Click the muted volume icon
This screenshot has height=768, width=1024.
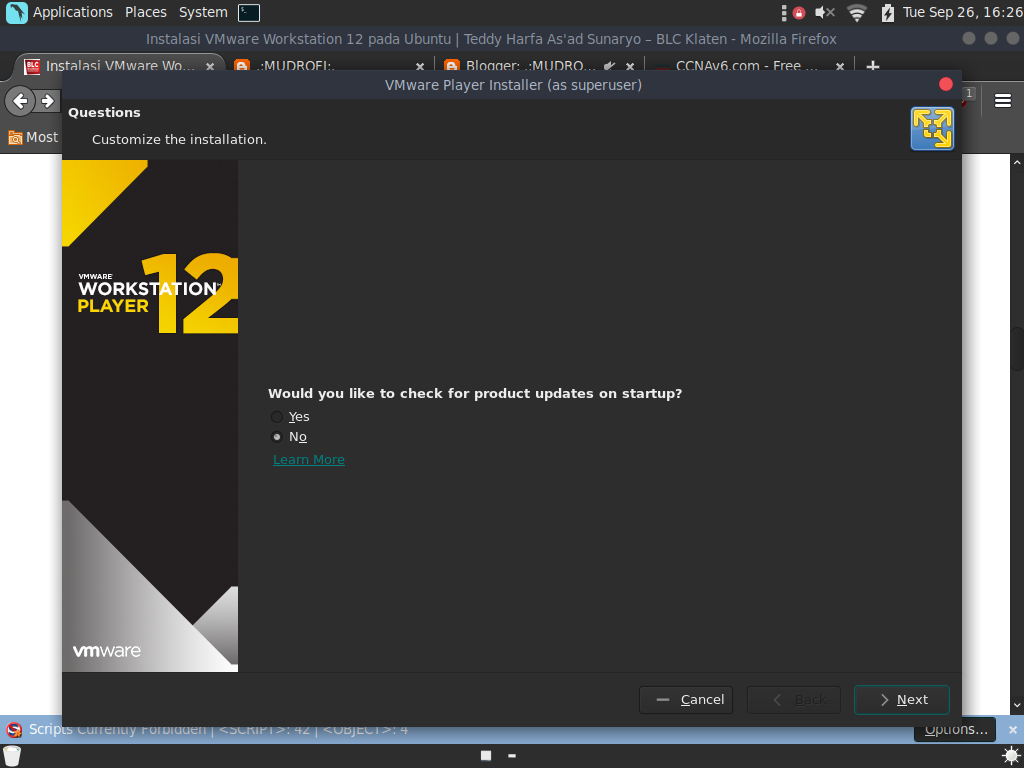click(825, 12)
